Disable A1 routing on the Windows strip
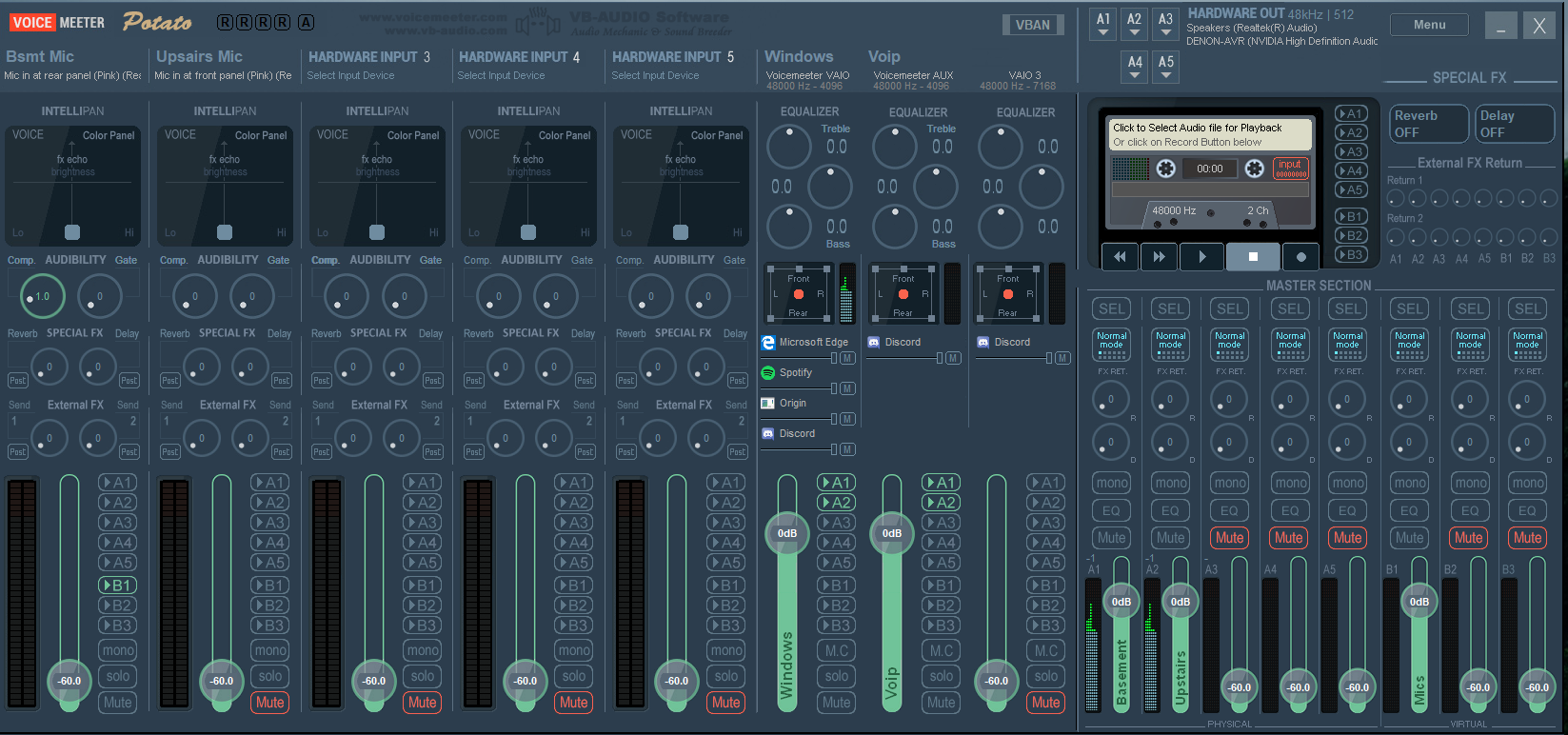Screen dimensions: 1568x735 pos(836,483)
